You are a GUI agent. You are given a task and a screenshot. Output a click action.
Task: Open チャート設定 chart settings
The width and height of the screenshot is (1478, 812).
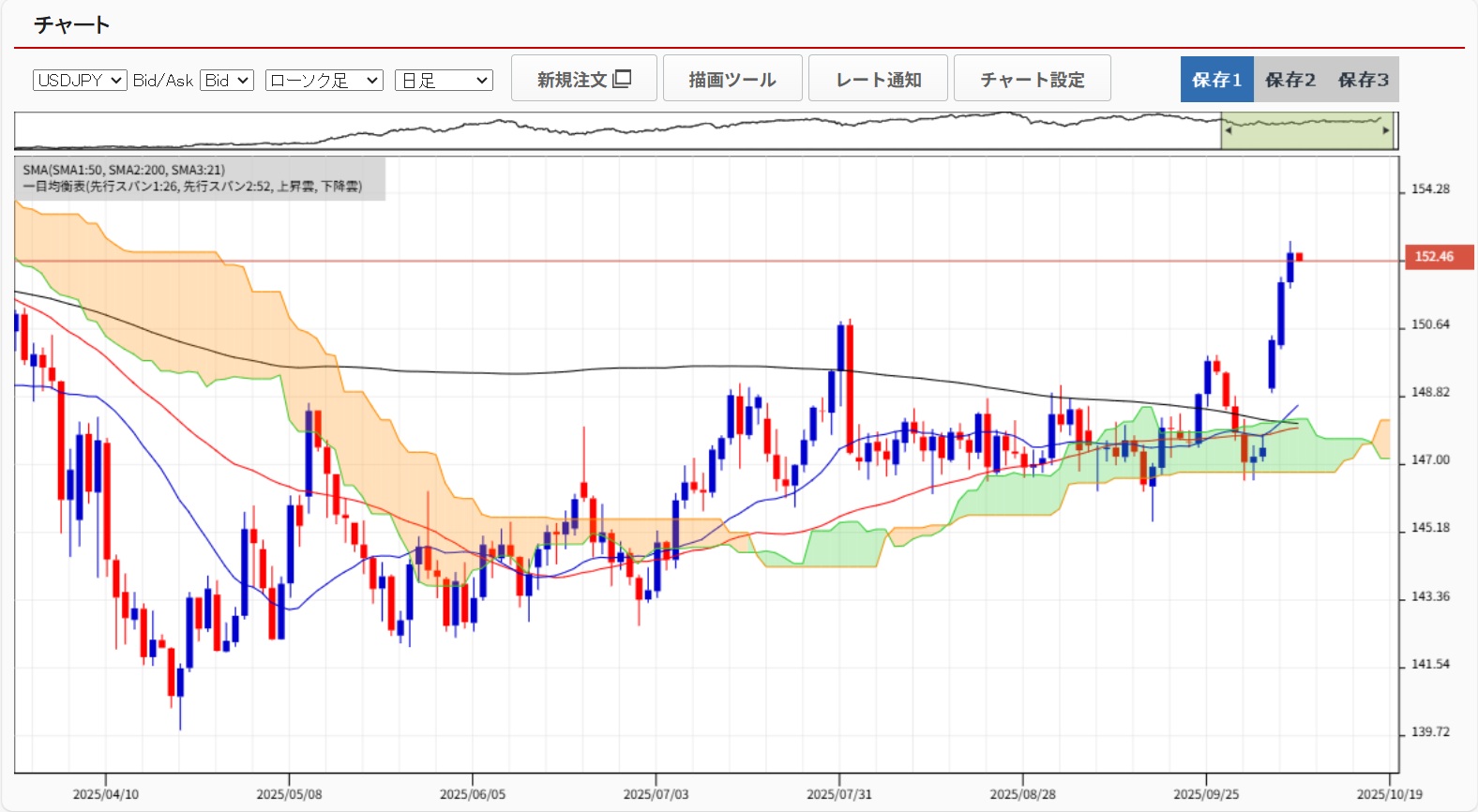(x=1032, y=79)
